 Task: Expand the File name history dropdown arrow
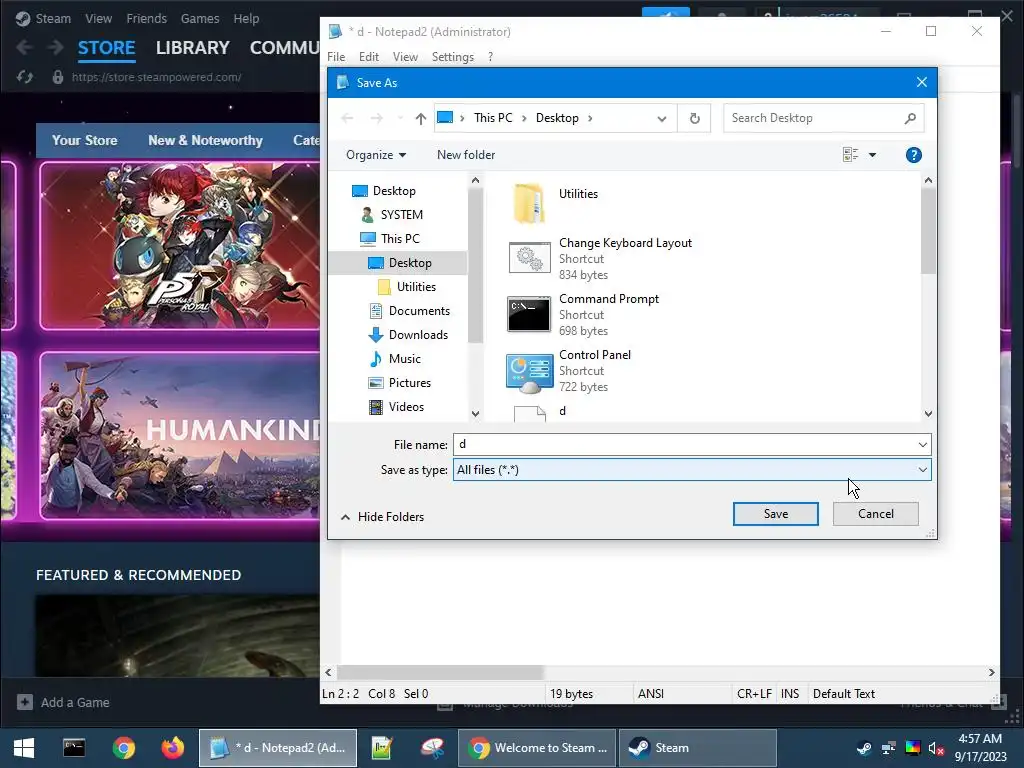tap(922, 445)
